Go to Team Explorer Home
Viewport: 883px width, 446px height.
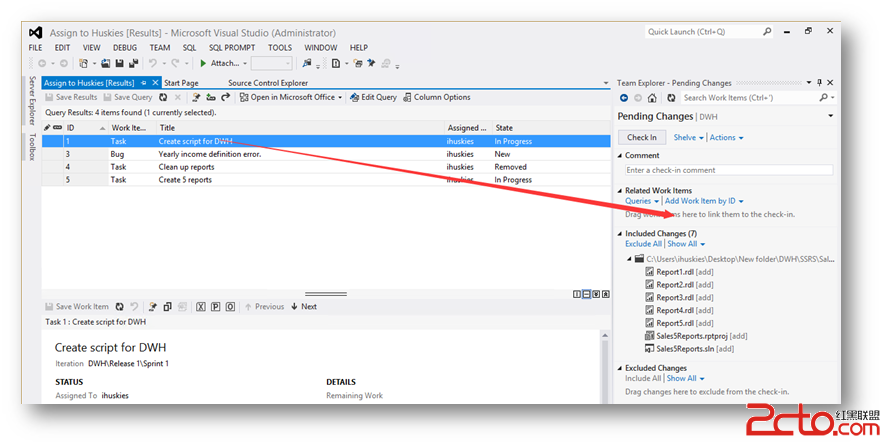click(652, 98)
